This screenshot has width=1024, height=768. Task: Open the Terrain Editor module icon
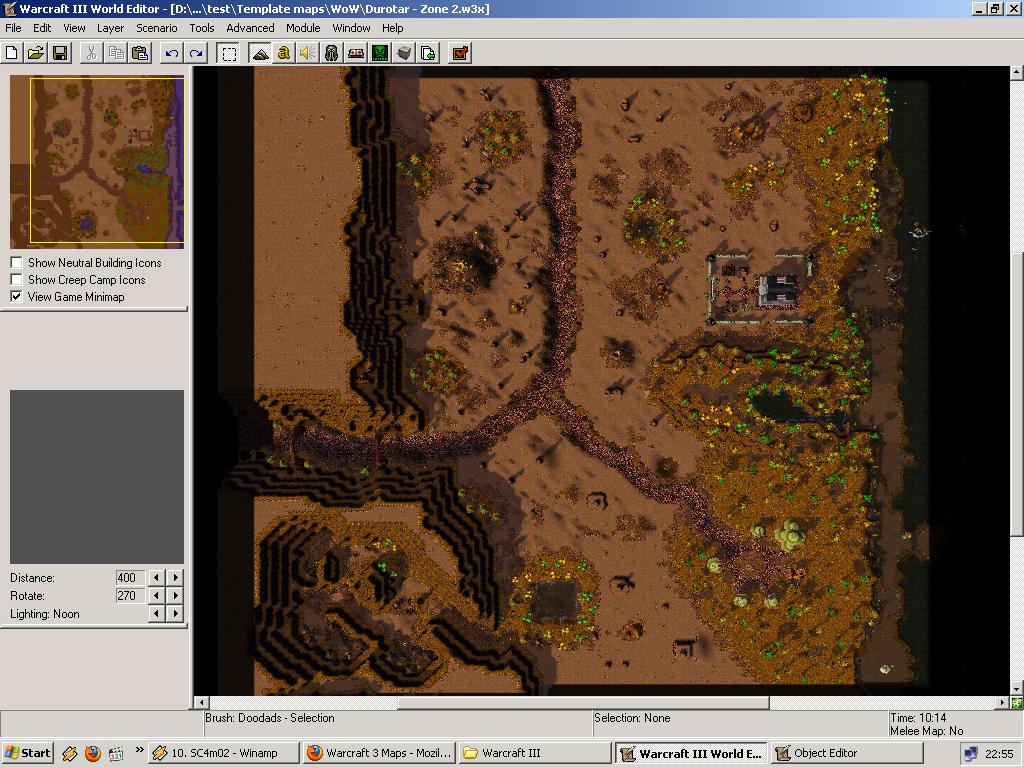tap(260, 53)
